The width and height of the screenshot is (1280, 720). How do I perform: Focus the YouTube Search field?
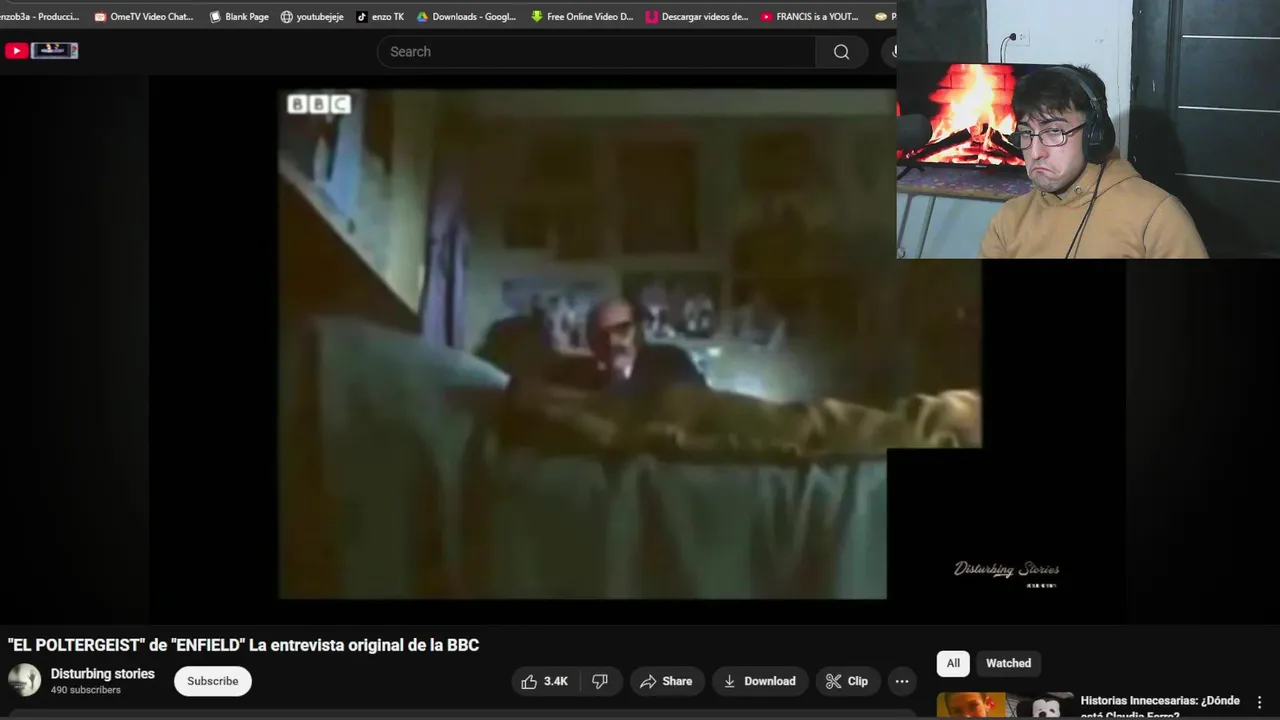pyautogui.click(x=596, y=52)
